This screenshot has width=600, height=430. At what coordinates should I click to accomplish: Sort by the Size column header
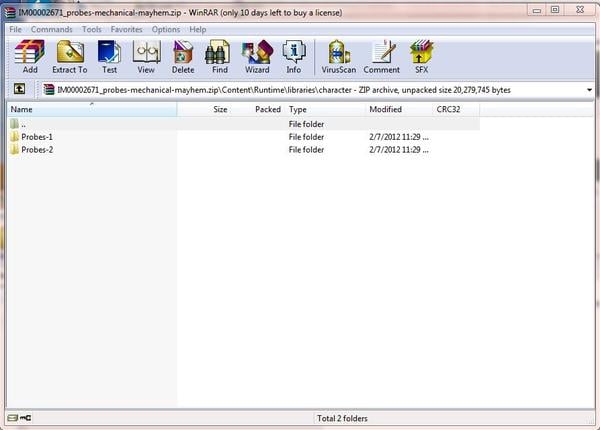coord(204,109)
